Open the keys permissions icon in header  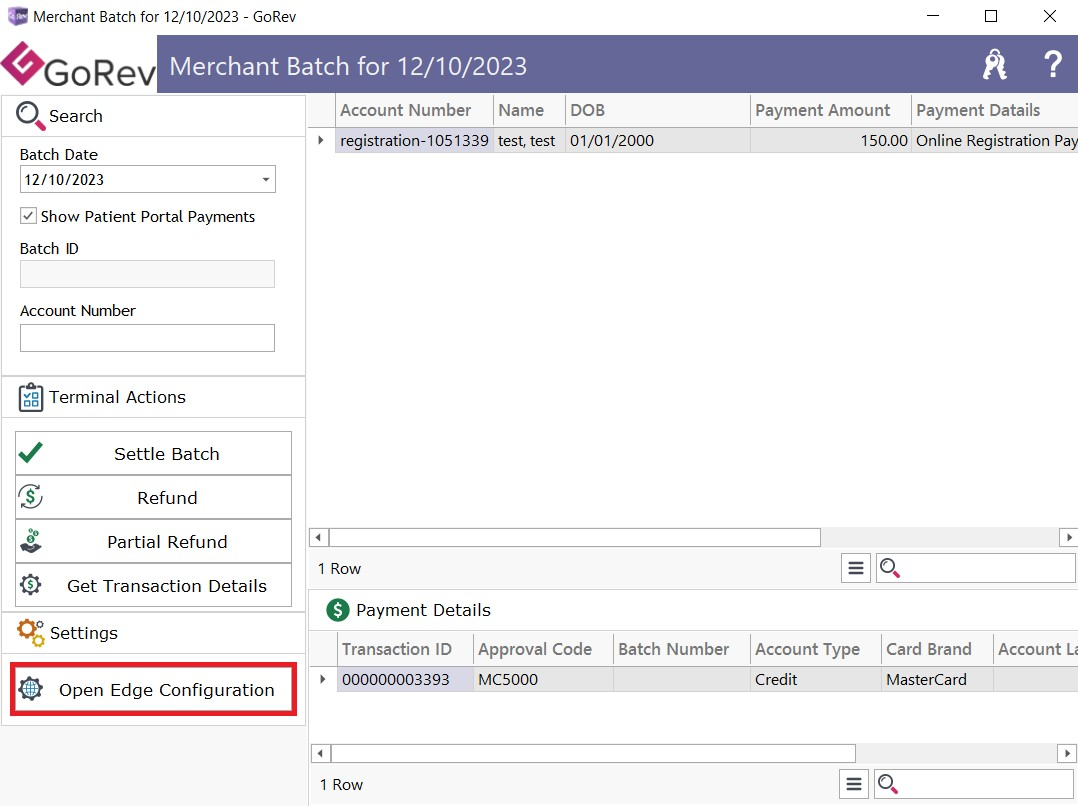(994, 65)
